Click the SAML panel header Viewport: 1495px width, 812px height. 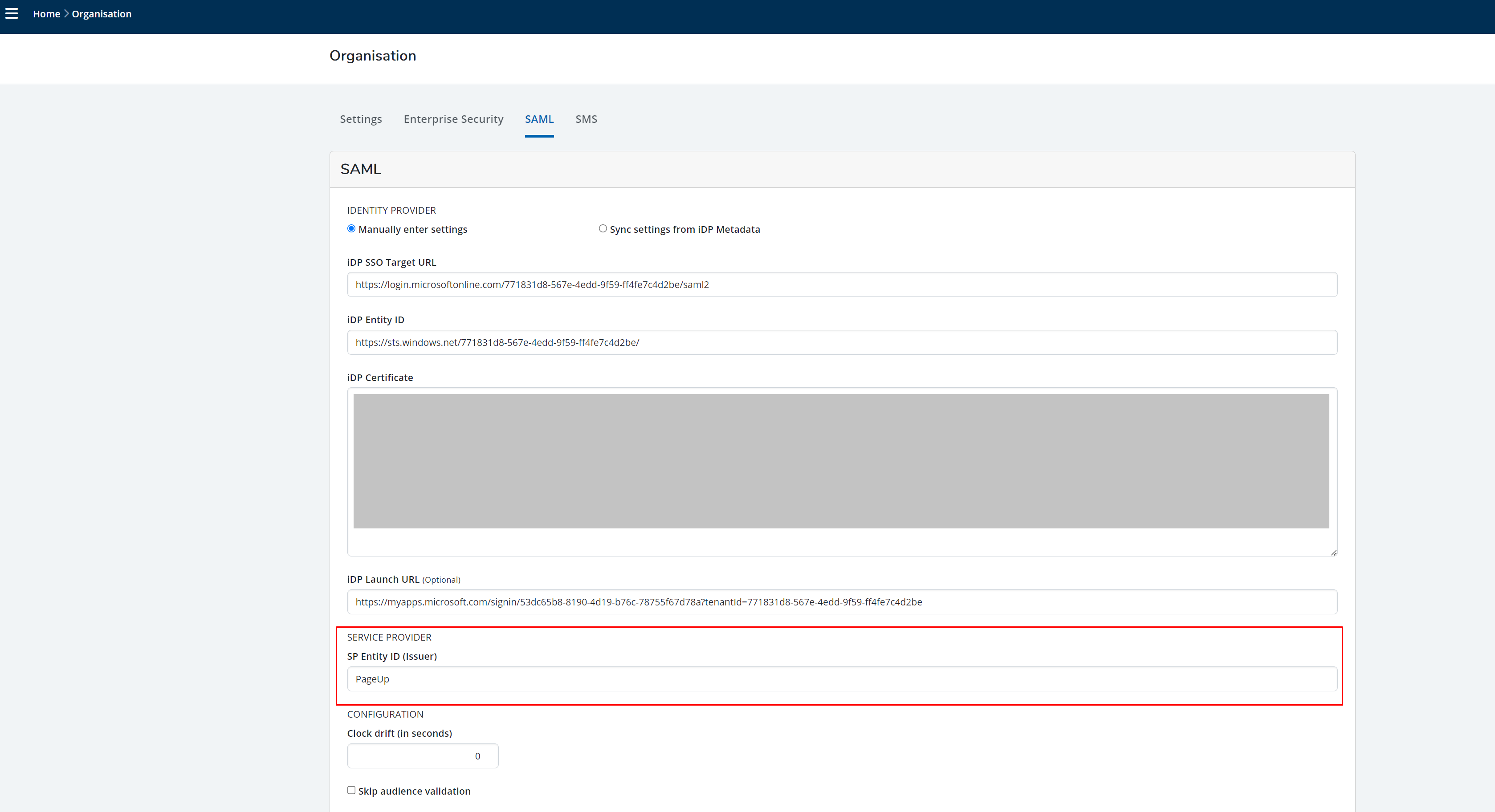point(360,169)
